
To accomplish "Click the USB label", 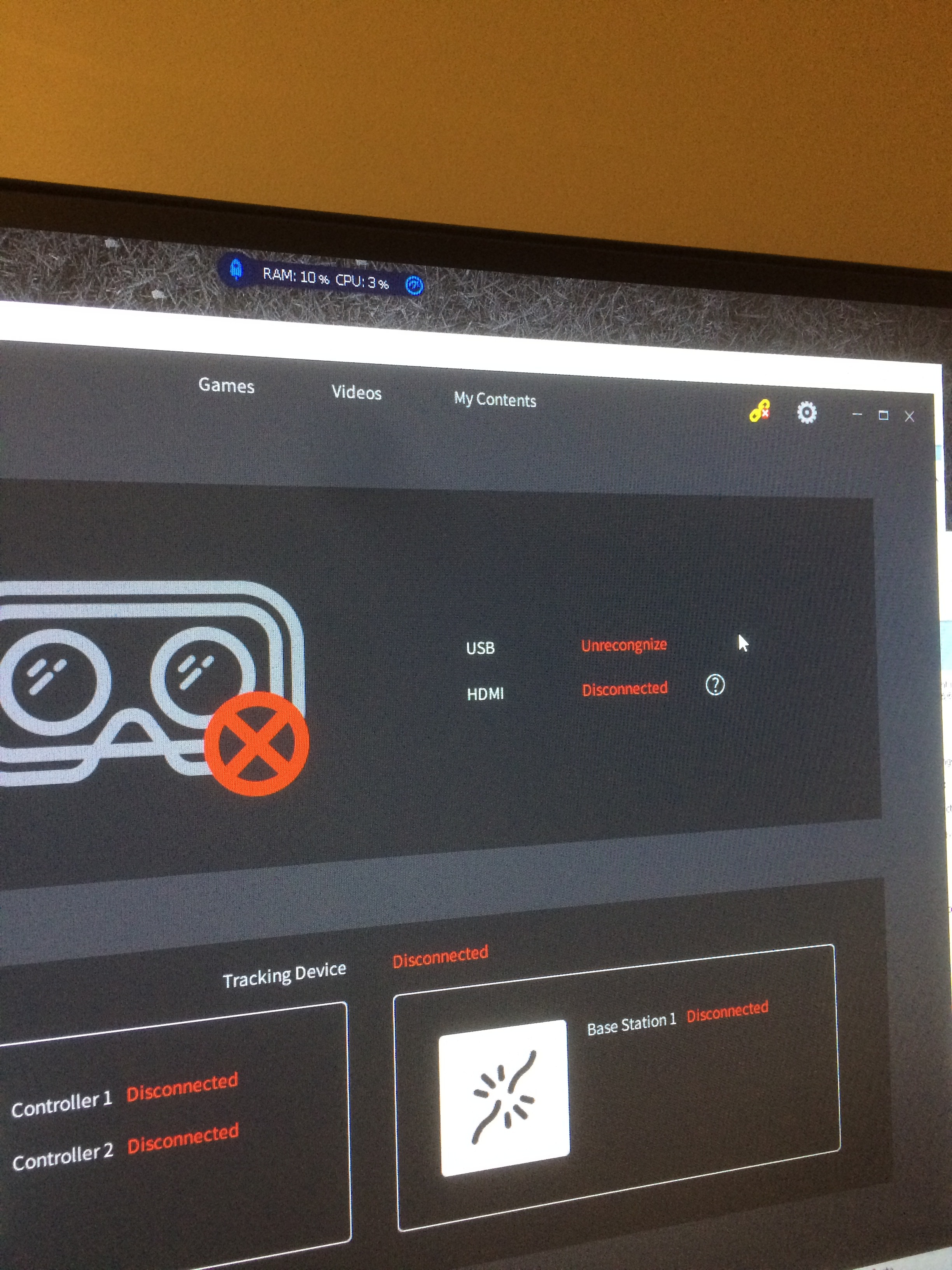I will point(480,648).
